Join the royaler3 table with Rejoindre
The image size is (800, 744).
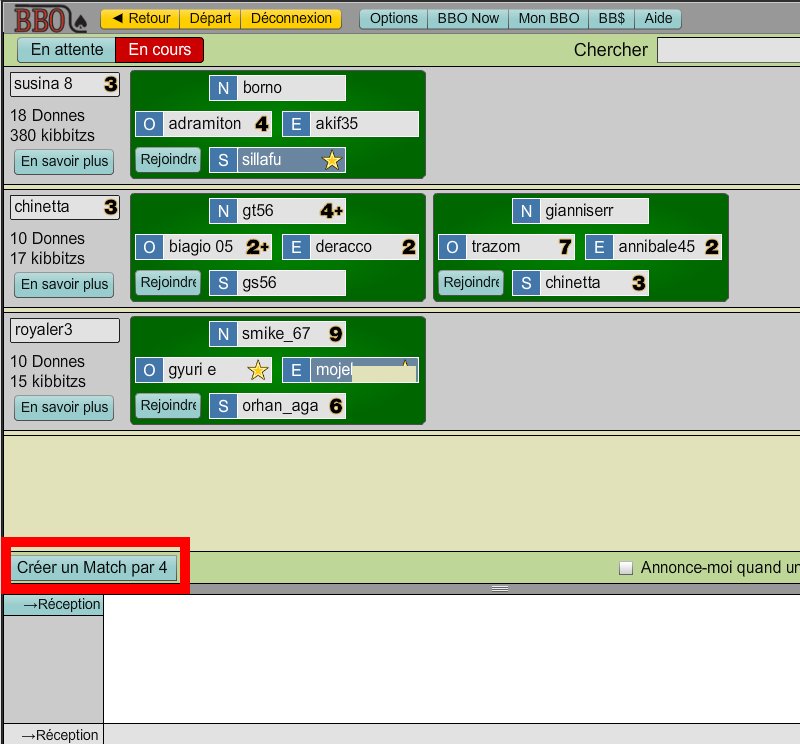pos(168,406)
